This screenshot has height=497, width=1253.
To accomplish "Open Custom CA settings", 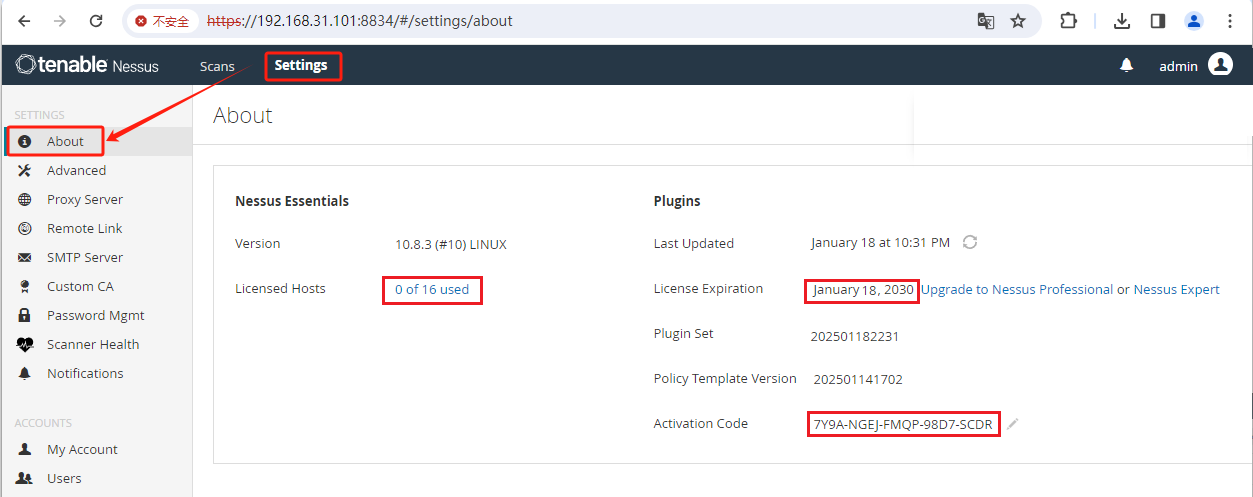I will pos(96,286).
